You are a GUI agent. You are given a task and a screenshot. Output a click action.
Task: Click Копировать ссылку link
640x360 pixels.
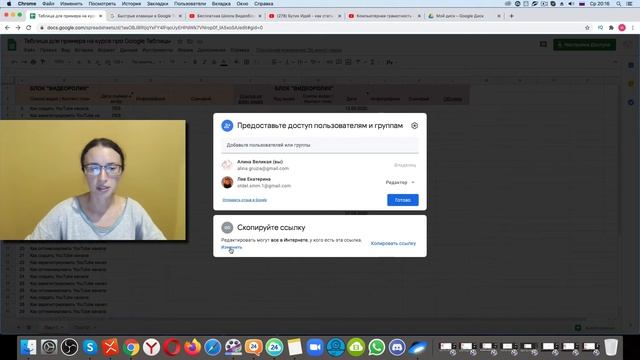click(x=393, y=243)
